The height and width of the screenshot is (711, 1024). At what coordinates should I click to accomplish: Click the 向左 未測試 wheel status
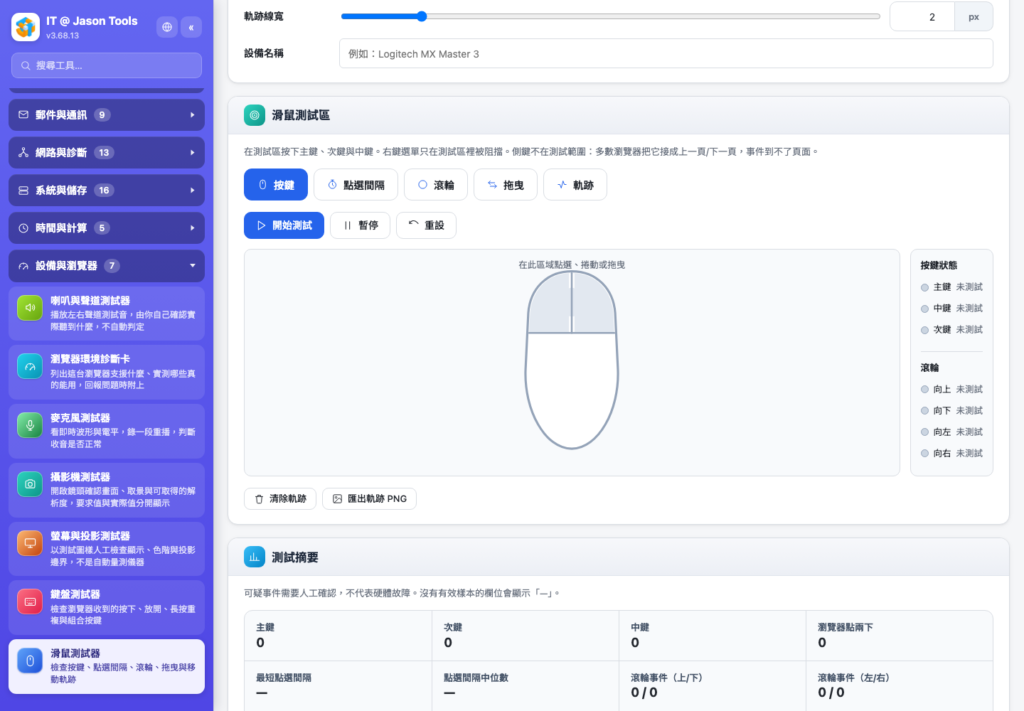[952, 432]
